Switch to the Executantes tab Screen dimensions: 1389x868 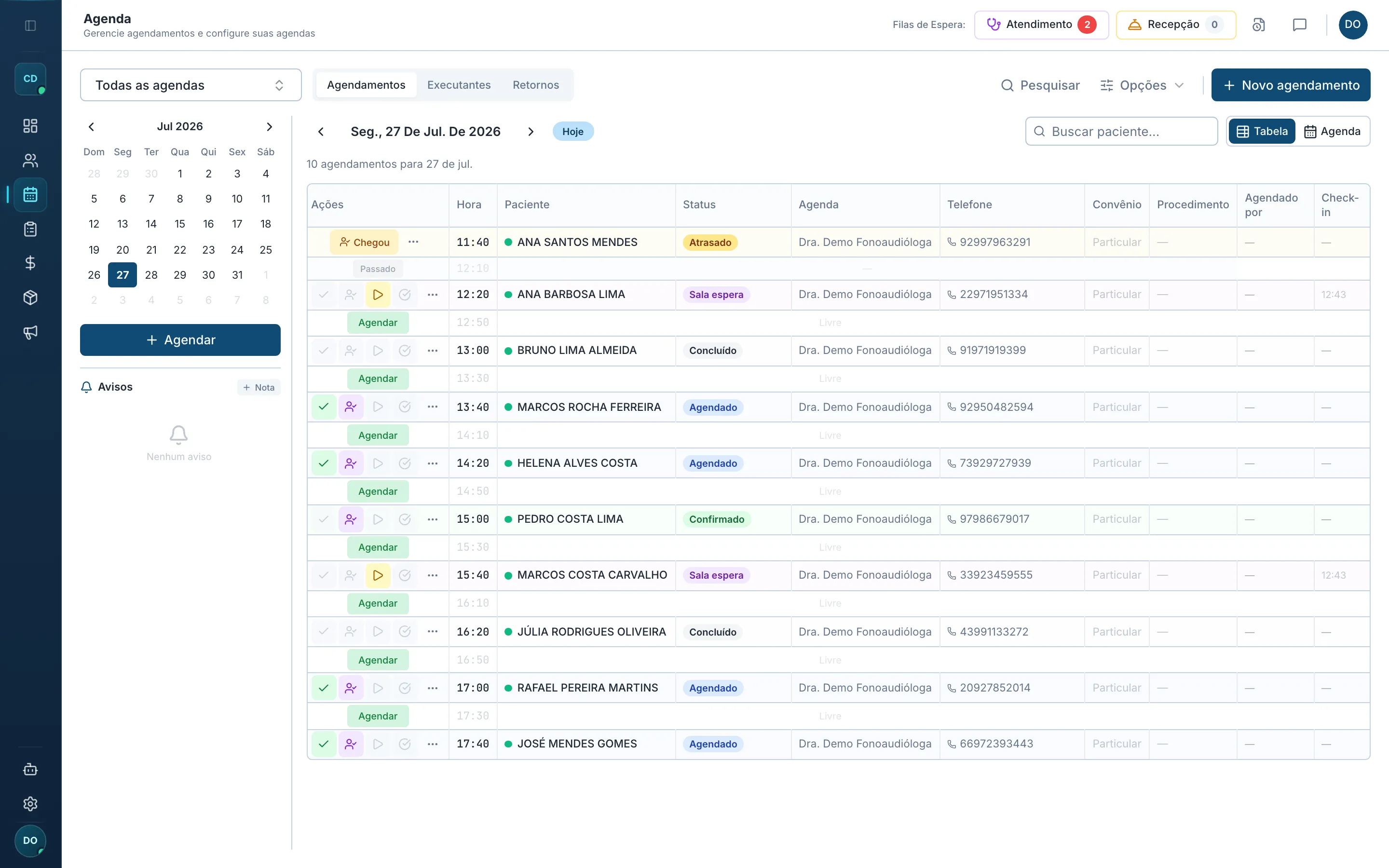click(x=459, y=85)
